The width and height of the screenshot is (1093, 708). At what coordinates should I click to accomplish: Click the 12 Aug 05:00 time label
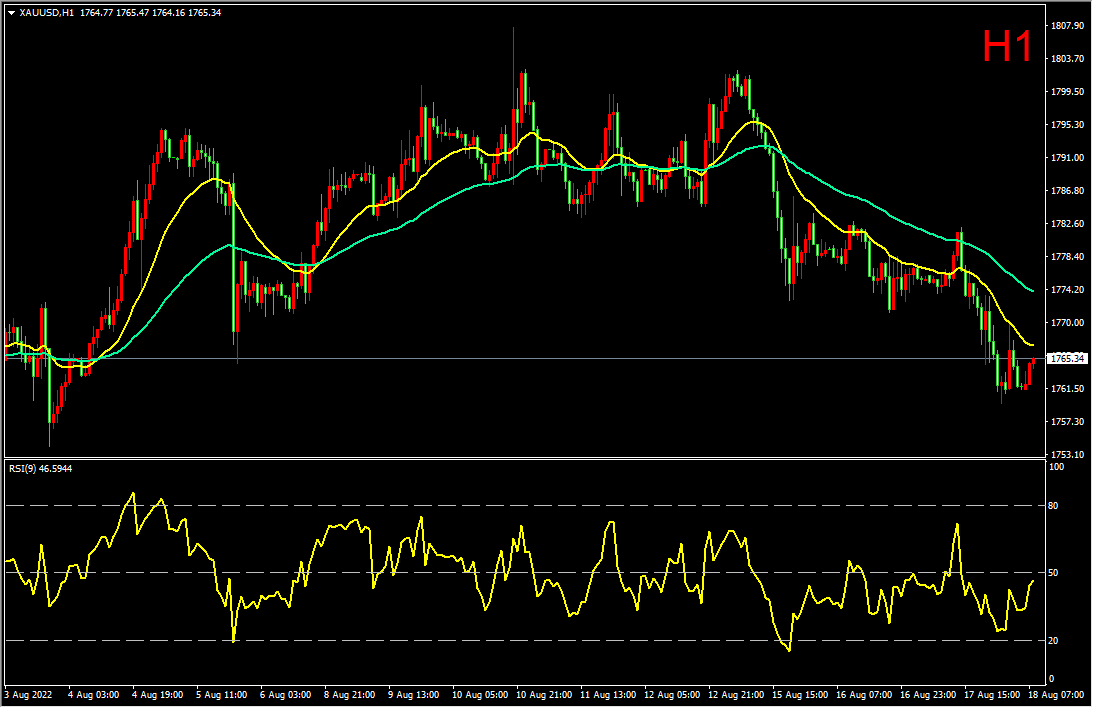click(673, 695)
